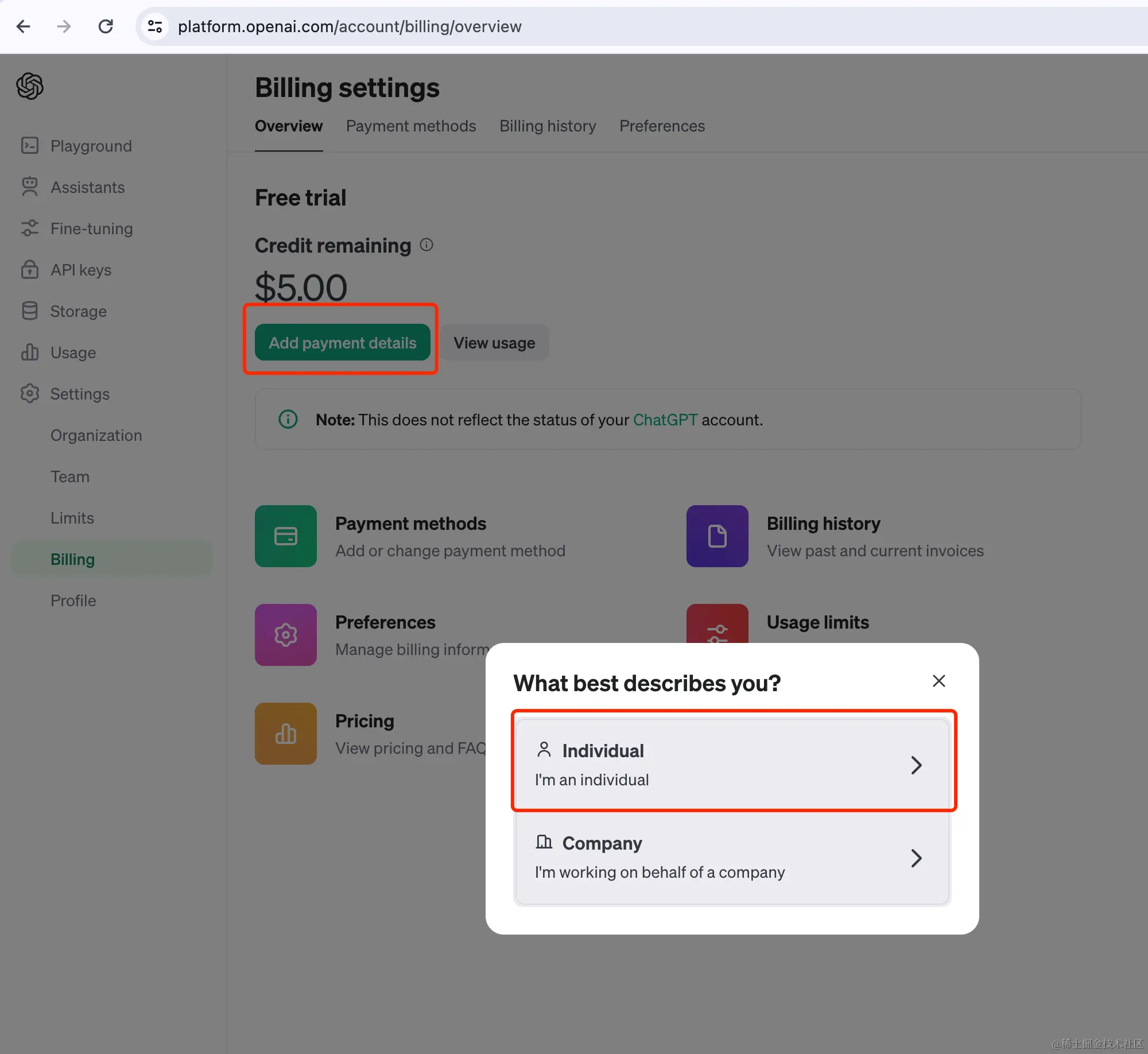Screen dimensions: 1148x1054
Task: Open the Fine-tuning section
Action: click(x=91, y=228)
